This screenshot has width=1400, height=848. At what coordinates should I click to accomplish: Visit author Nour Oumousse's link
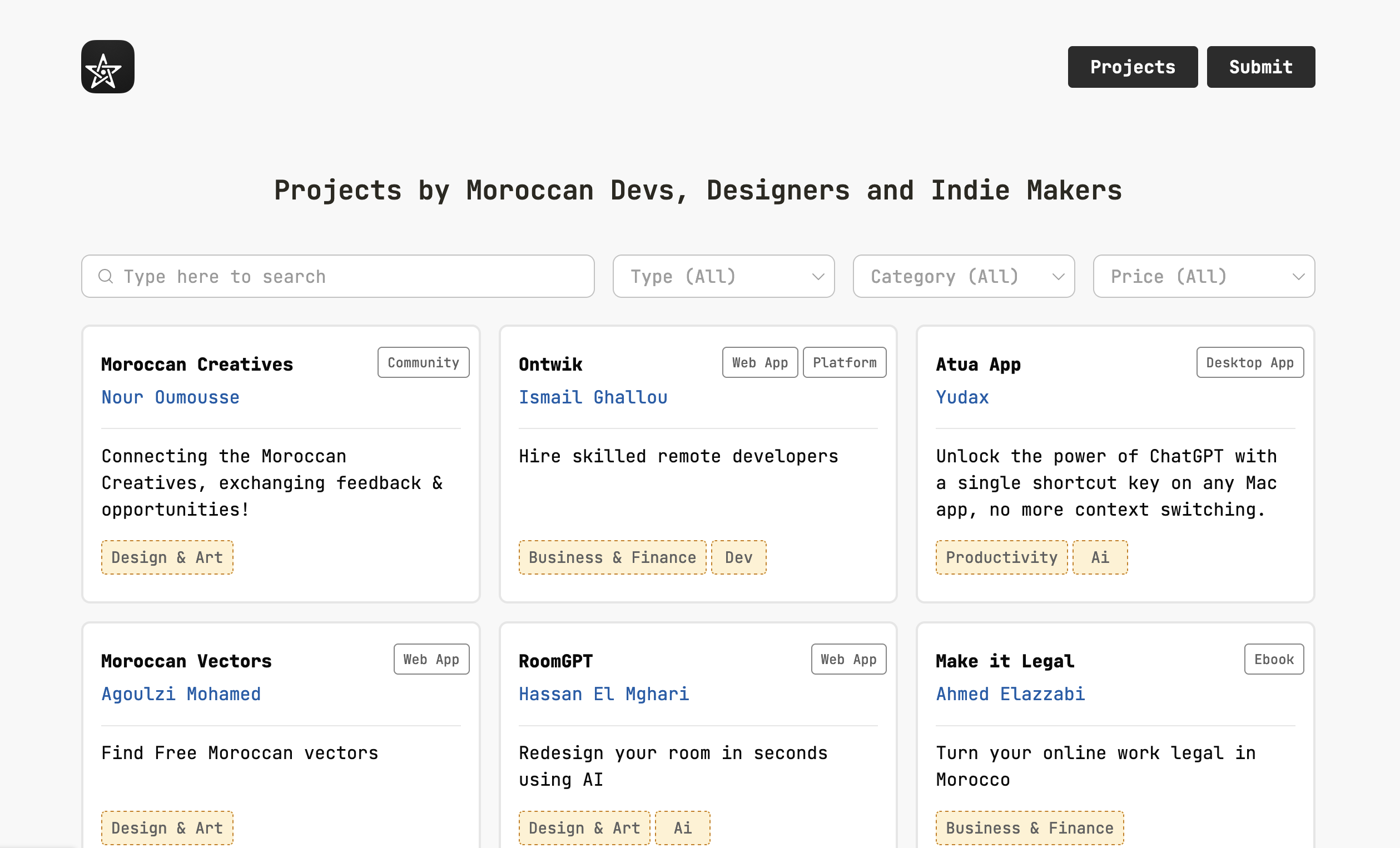pos(171,397)
